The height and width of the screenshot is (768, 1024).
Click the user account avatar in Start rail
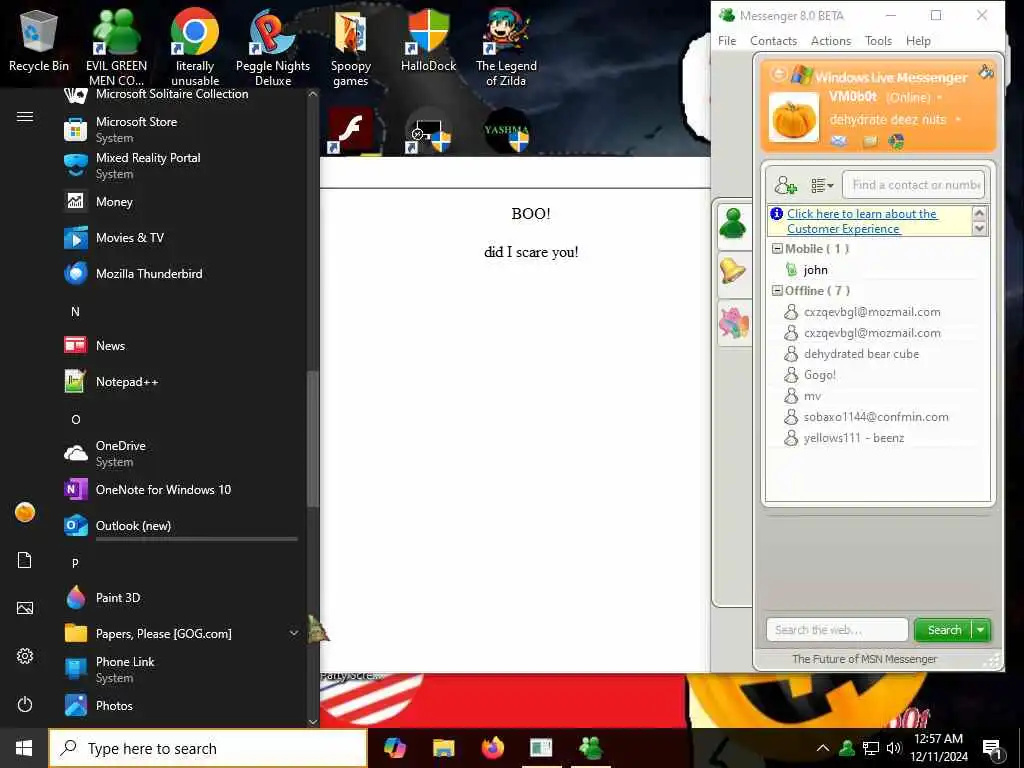25,512
